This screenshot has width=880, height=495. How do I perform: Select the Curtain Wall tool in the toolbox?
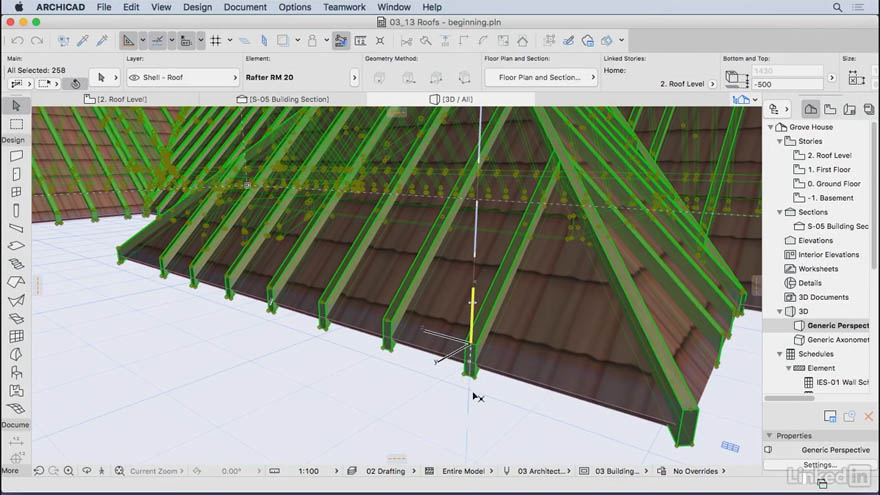pyautogui.click(x=16, y=336)
